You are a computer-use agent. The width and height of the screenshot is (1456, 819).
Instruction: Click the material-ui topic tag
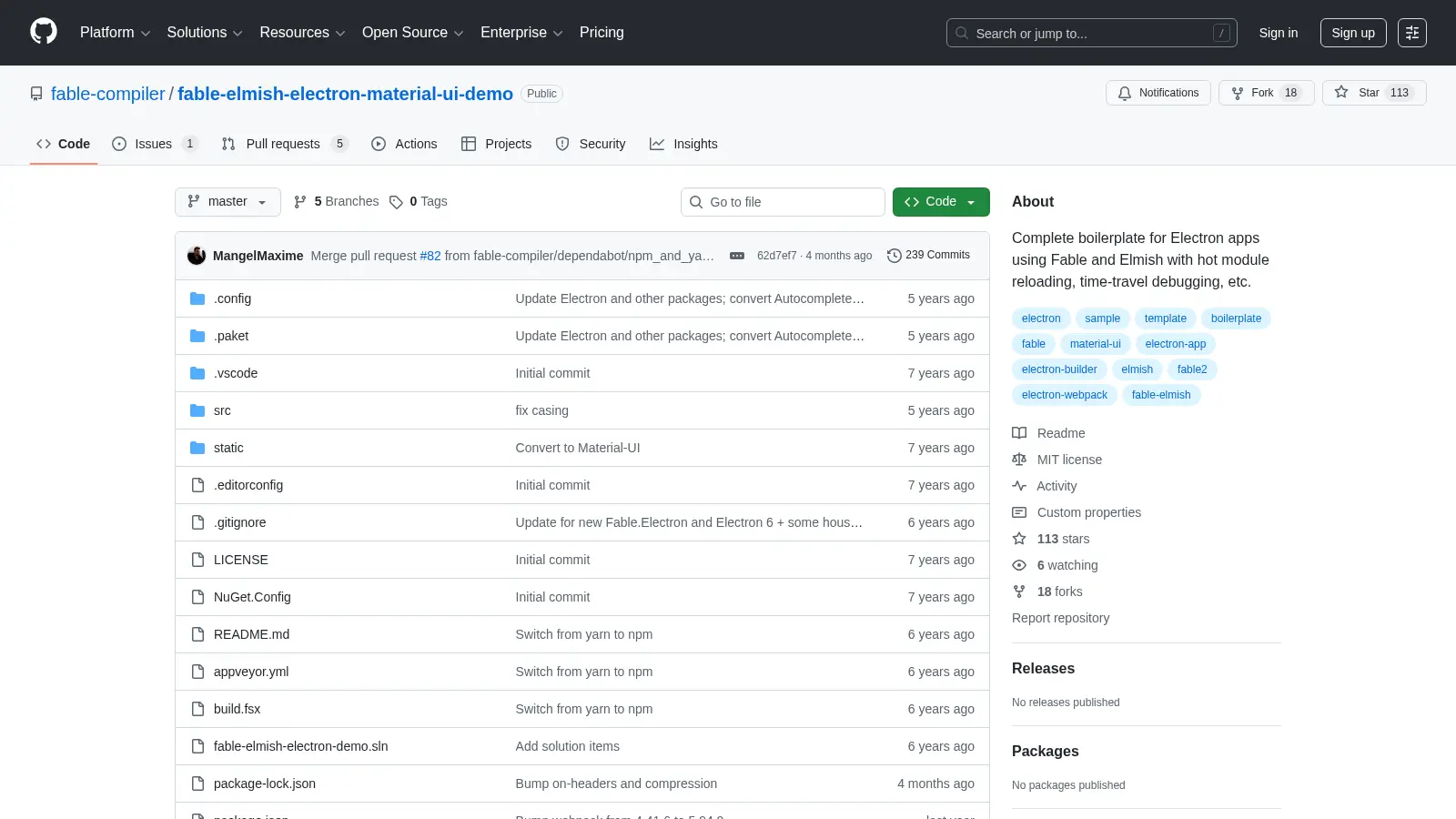point(1095,344)
